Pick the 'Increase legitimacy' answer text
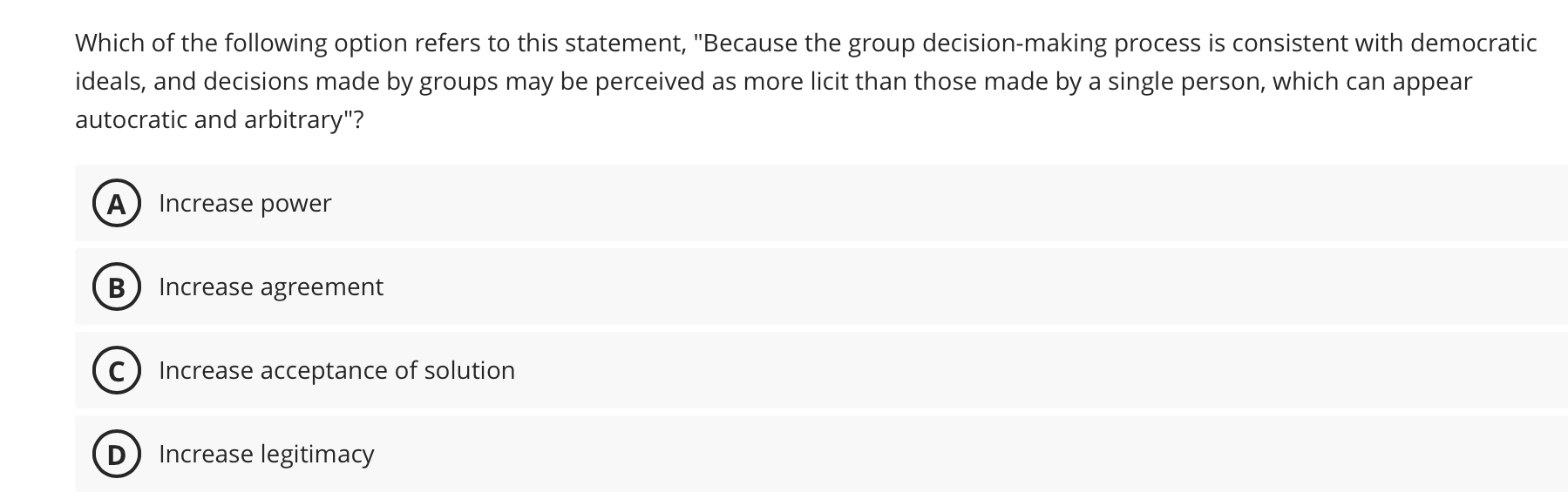The height and width of the screenshot is (499, 1568). point(267,455)
